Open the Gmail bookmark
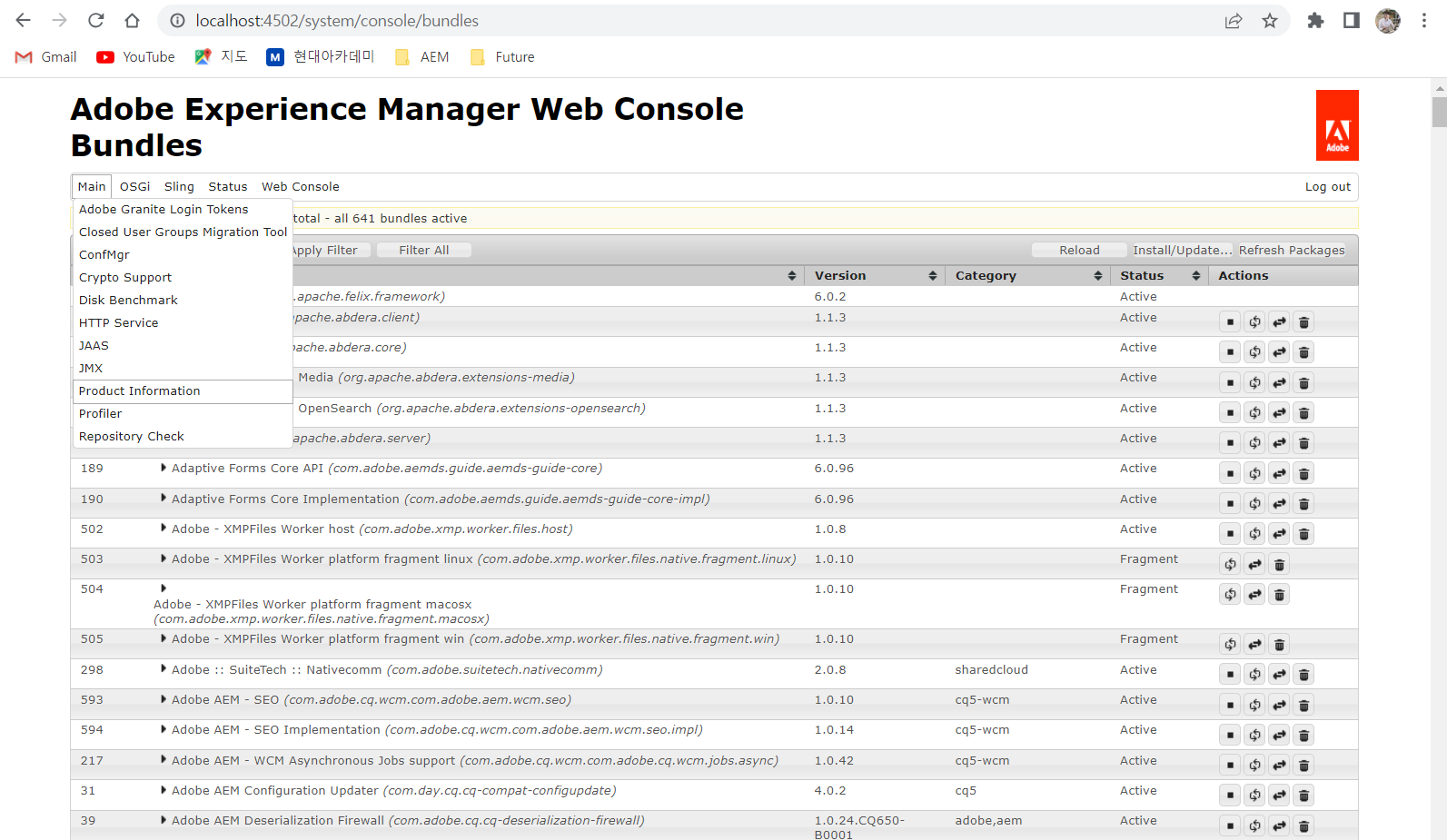 point(46,56)
